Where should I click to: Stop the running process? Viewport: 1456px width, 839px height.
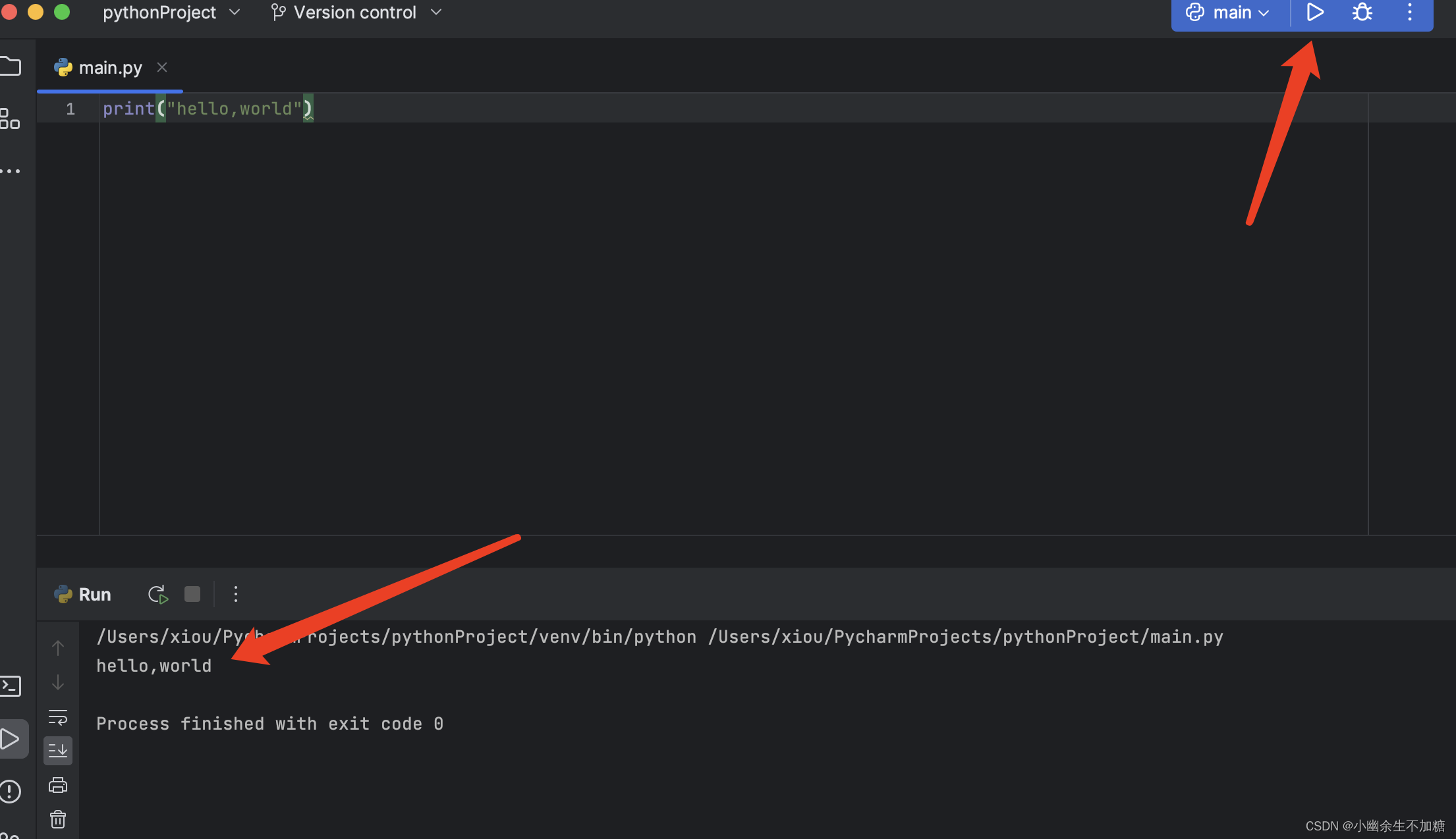click(192, 595)
